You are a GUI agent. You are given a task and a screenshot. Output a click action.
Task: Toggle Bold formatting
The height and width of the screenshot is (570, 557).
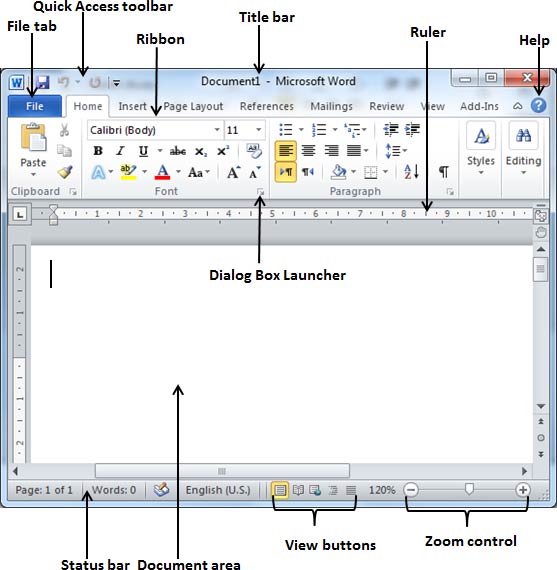(98, 151)
